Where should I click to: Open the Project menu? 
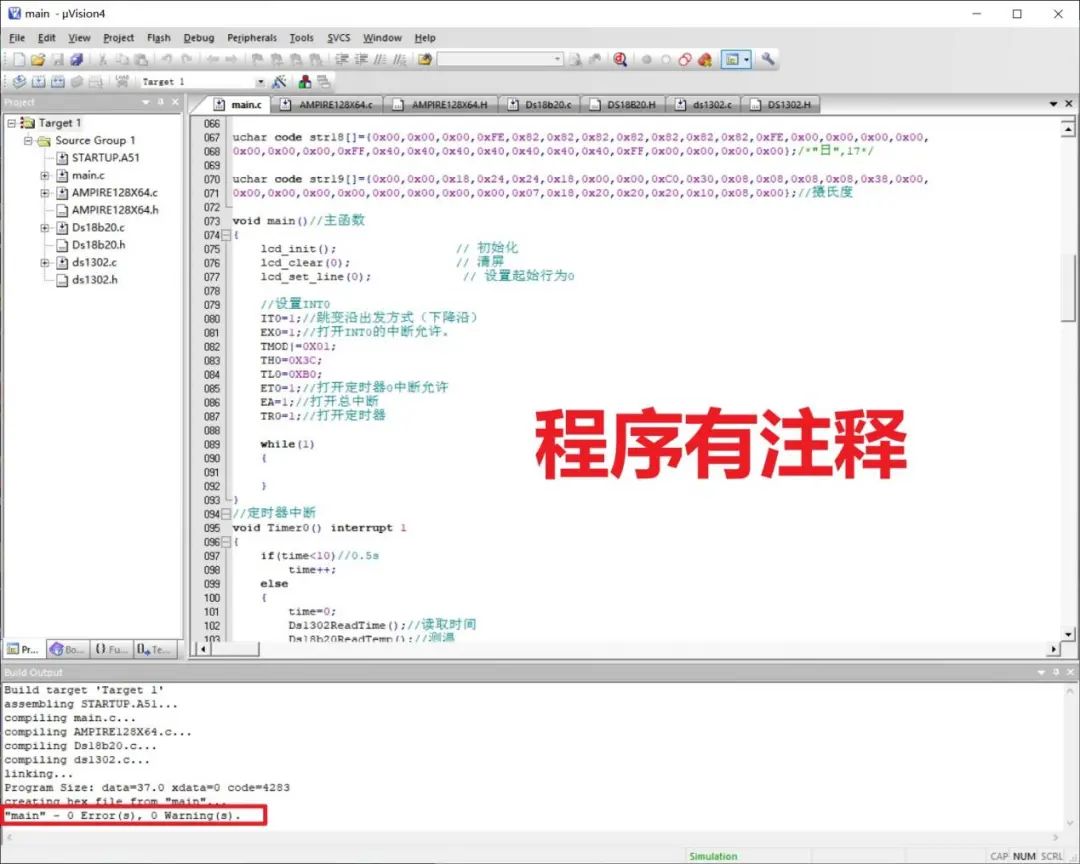pos(118,38)
